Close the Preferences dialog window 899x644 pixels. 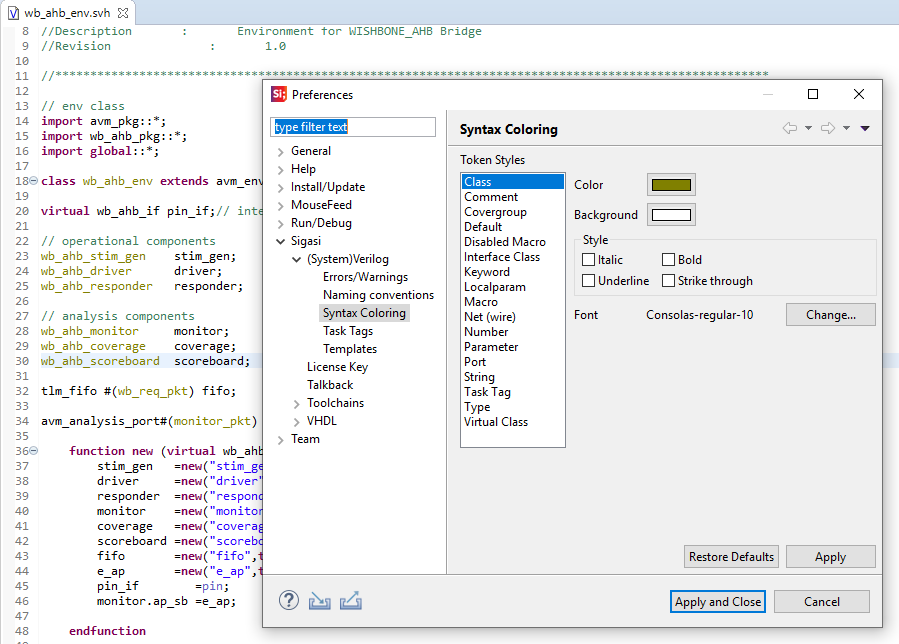[x=858, y=94]
